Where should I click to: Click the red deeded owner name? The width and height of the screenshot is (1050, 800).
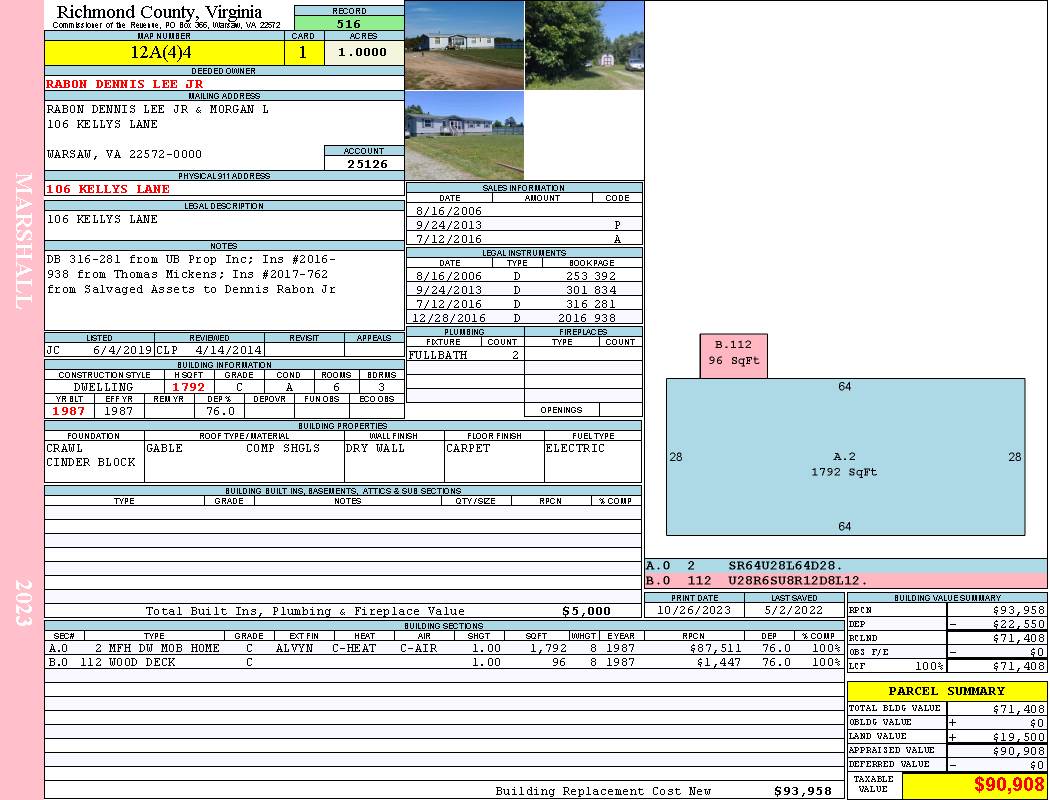click(124, 84)
